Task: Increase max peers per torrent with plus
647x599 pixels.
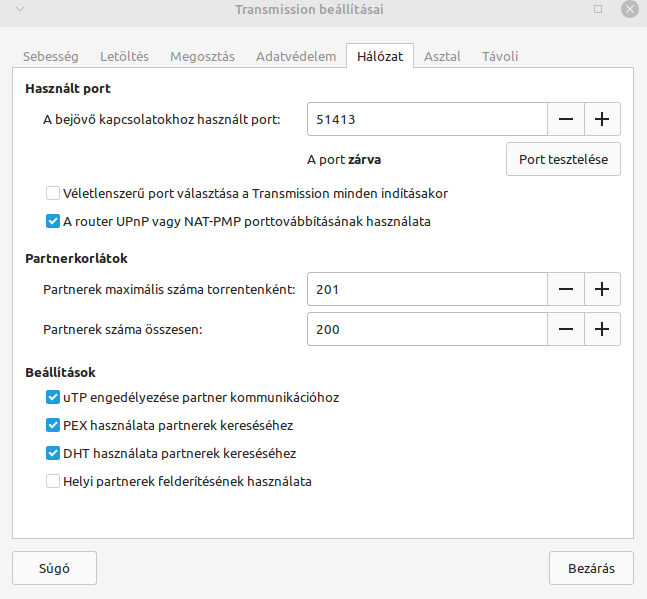Action: coord(602,289)
